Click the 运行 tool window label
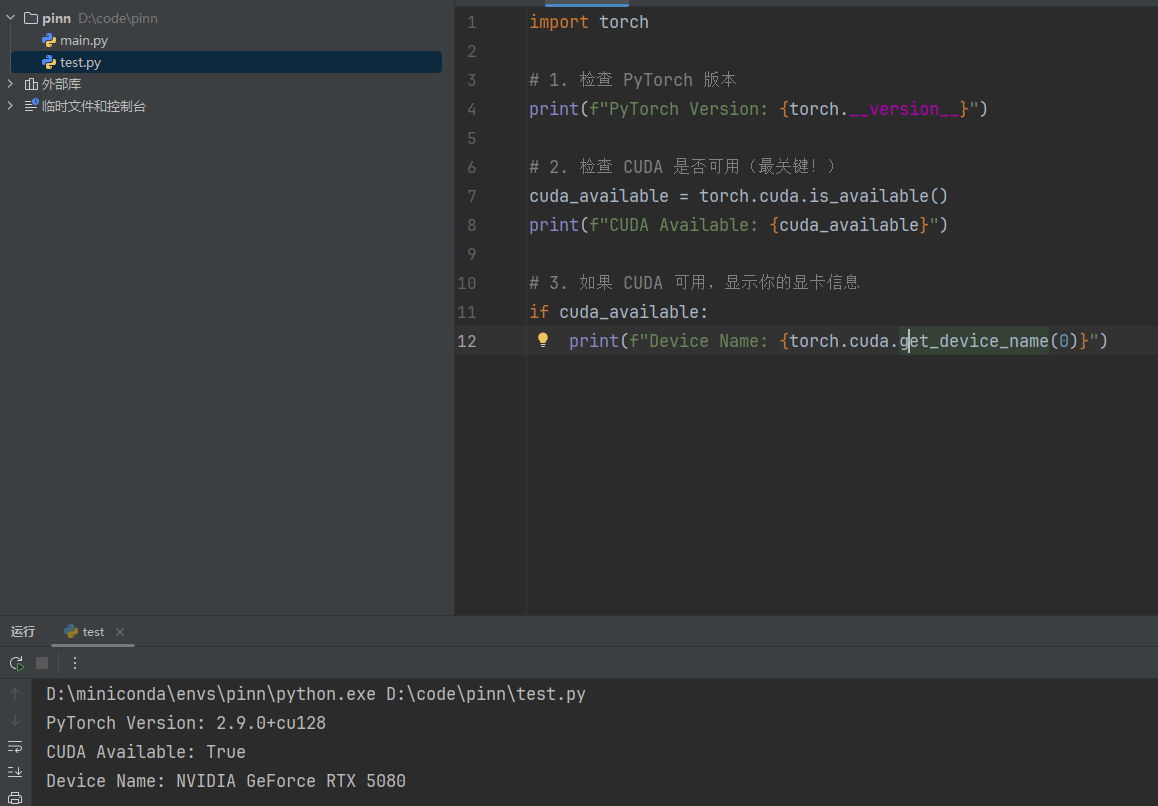This screenshot has width=1158, height=806. (x=23, y=632)
